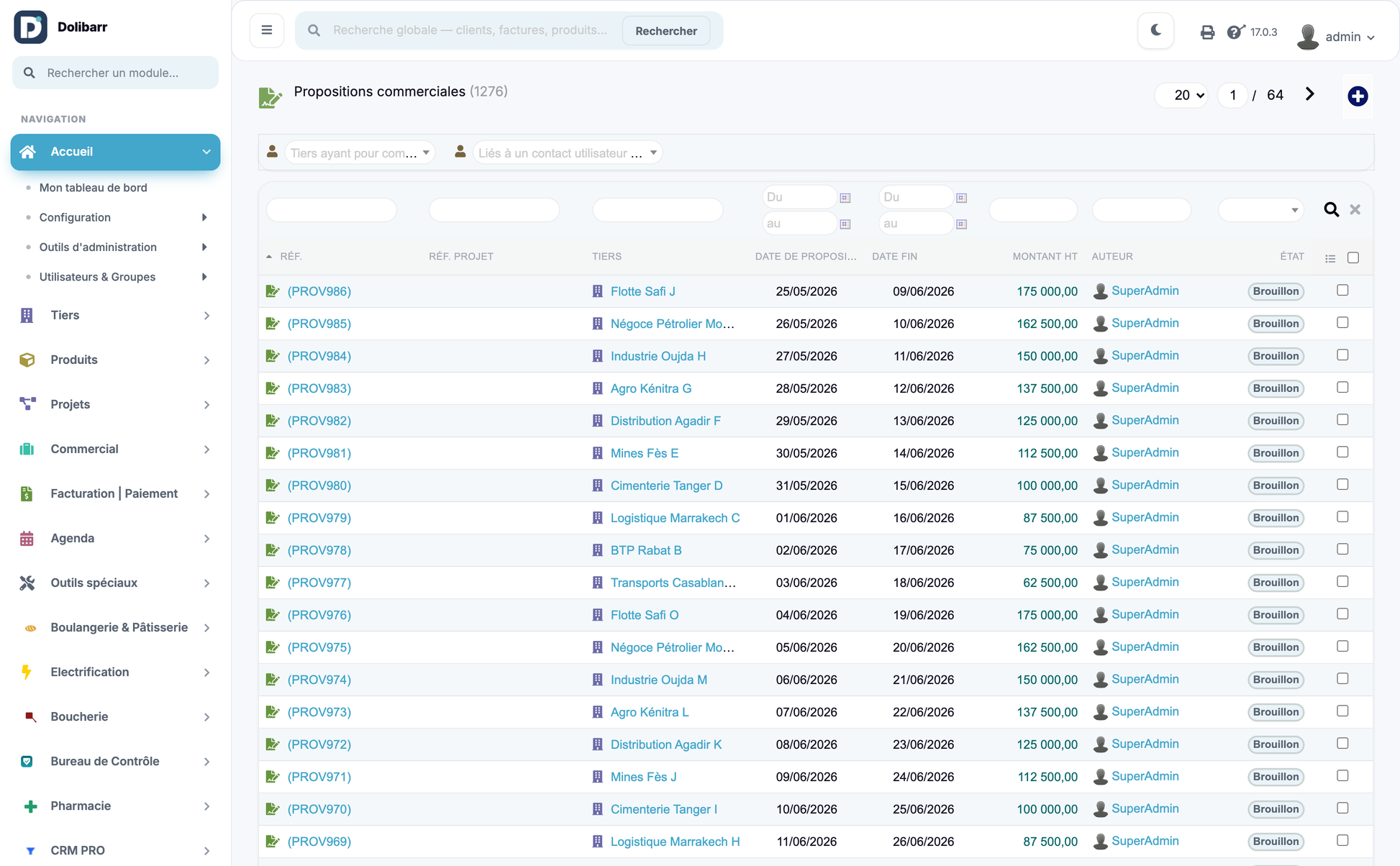Add new proposal with plus icon

(1358, 96)
